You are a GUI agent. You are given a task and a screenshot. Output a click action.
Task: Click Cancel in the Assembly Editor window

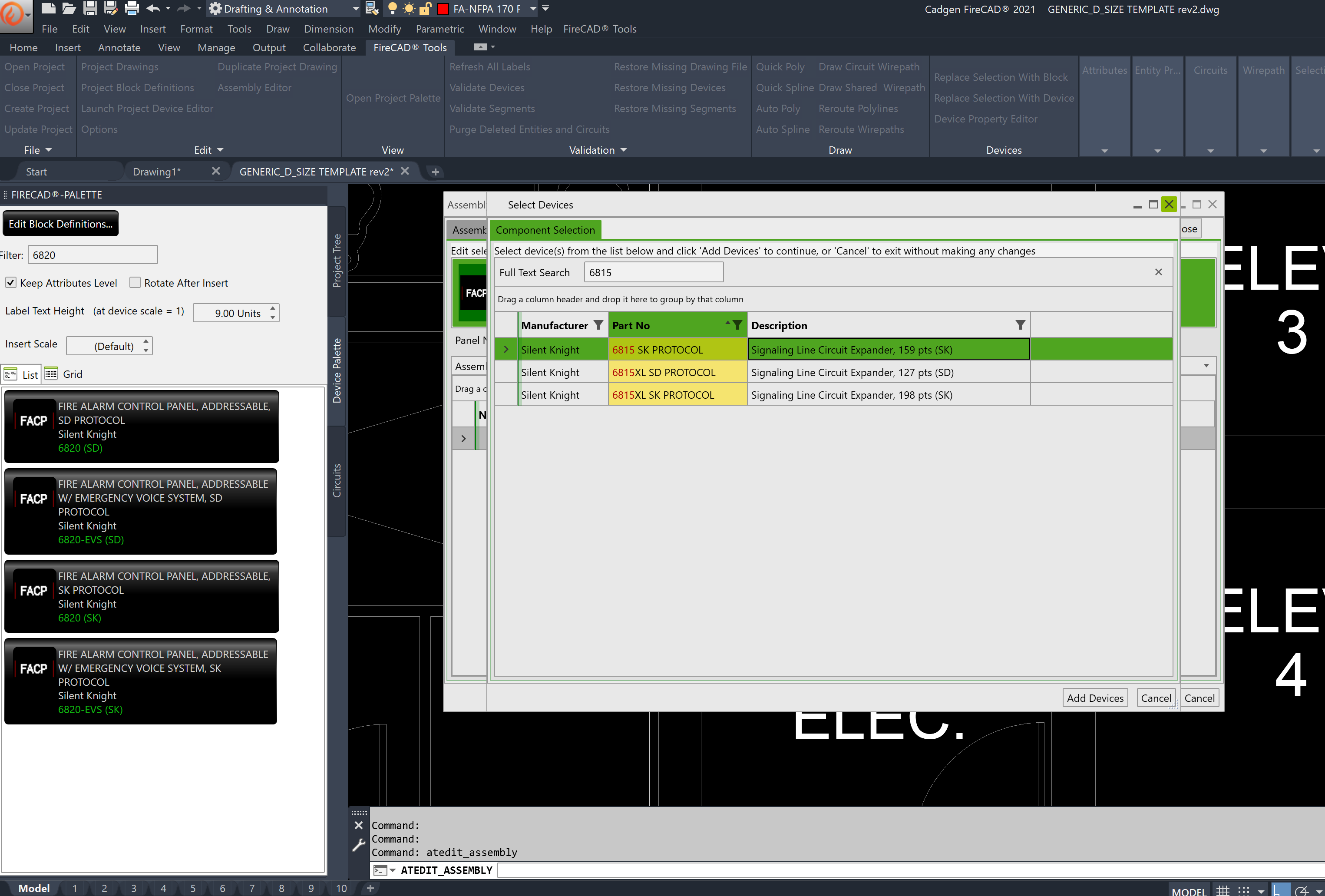coord(1199,698)
